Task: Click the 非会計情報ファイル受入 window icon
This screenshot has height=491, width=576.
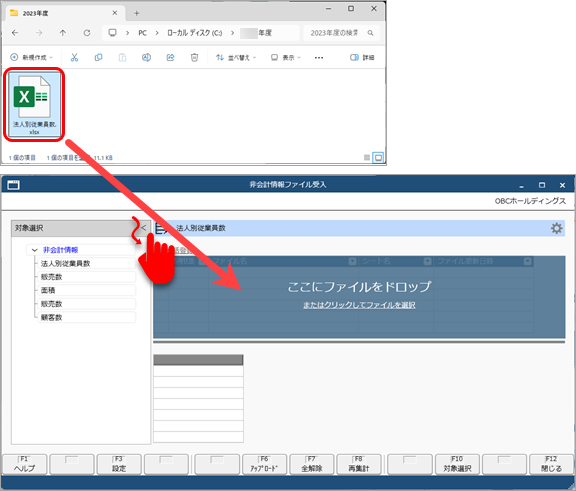Action: (14, 184)
